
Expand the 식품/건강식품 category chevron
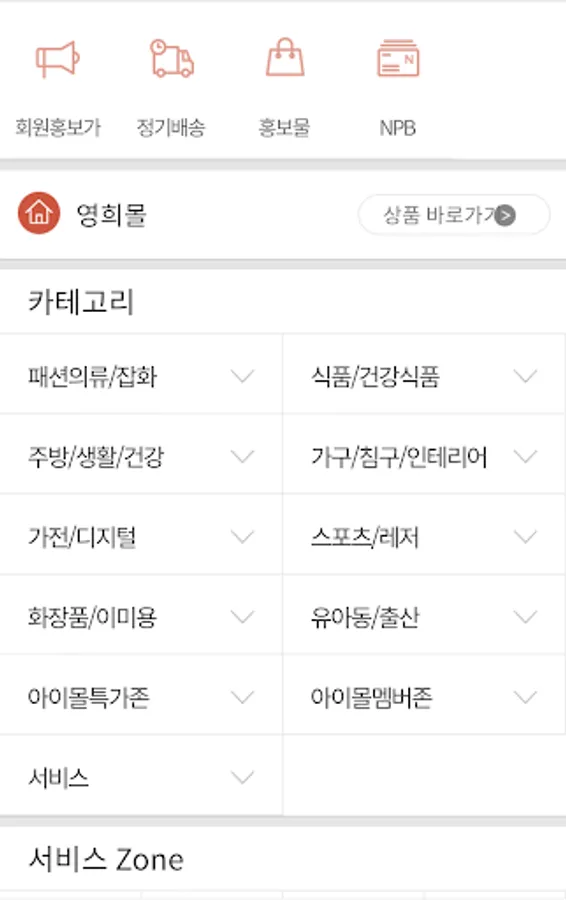coord(525,376)
